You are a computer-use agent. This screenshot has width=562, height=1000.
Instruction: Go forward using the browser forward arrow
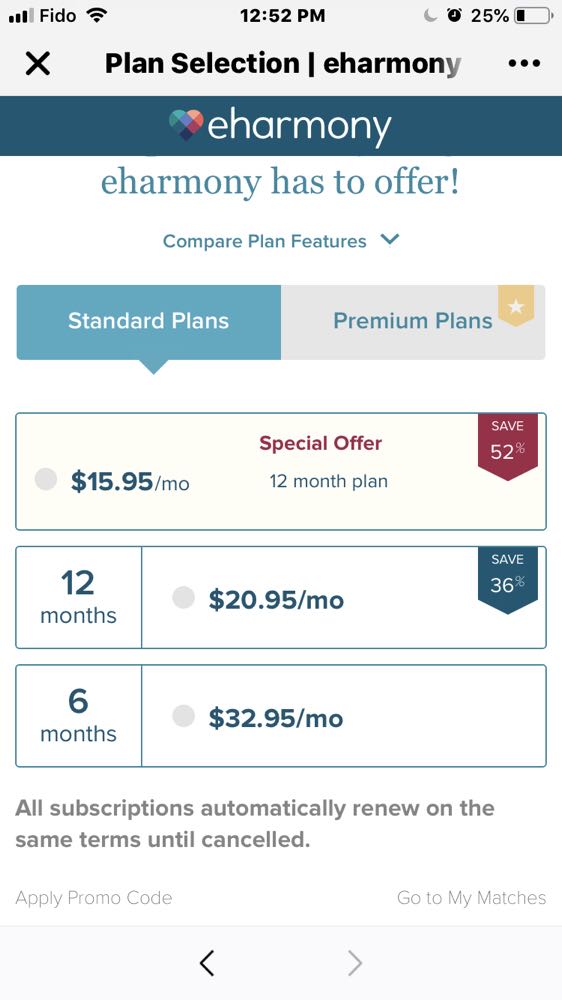[x=355, y=963]
